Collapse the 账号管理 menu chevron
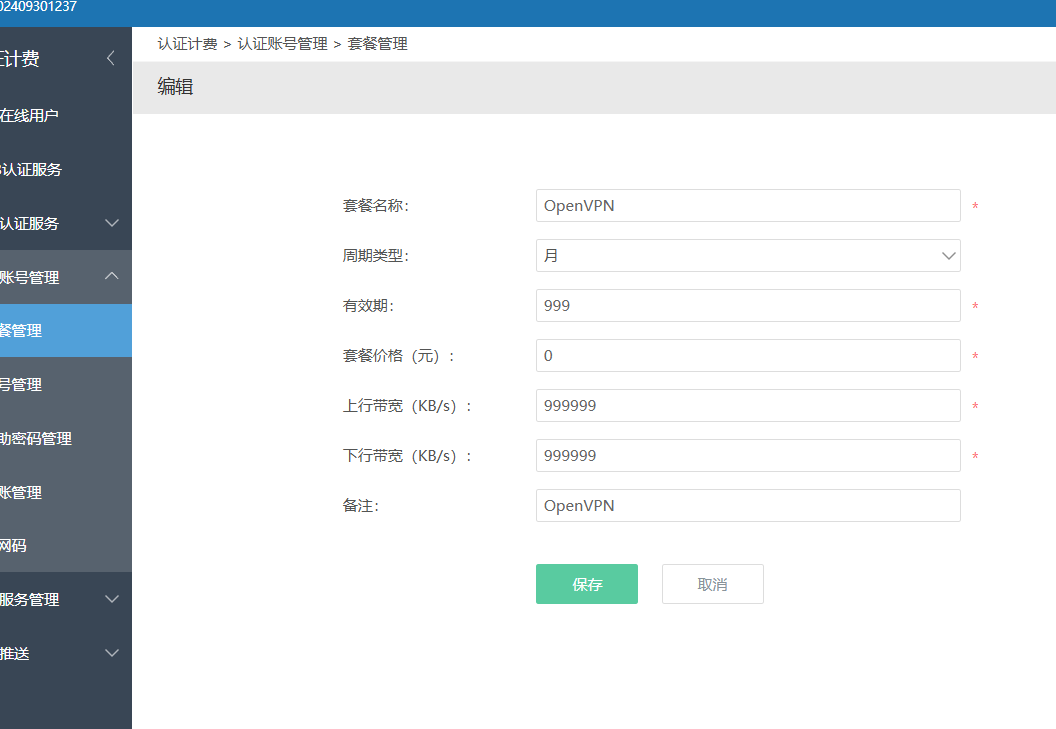This screenshot has width=1056, height=729. pos(112,276)
